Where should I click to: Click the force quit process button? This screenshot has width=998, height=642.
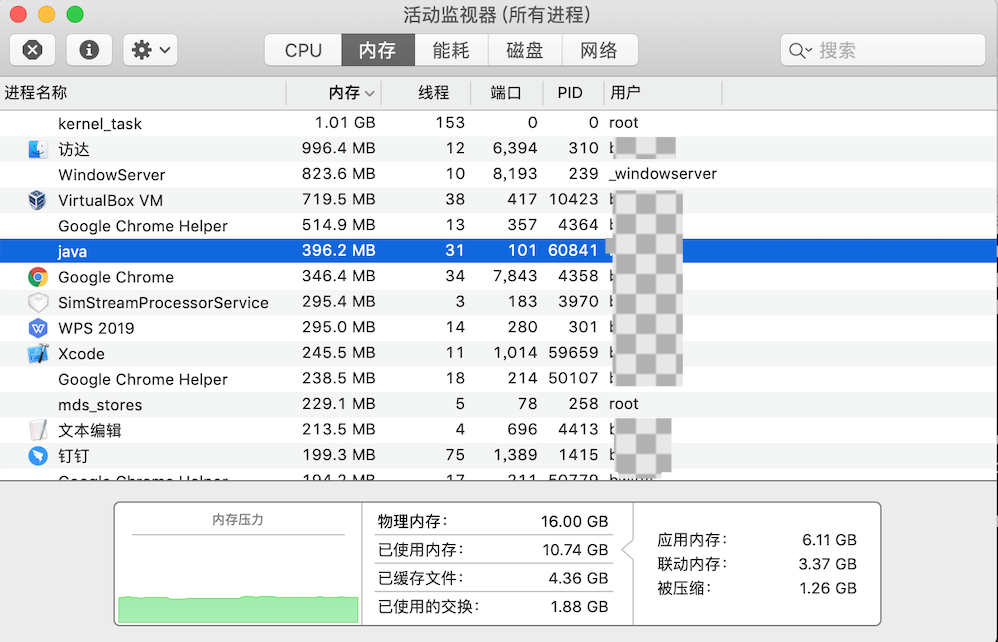(x=32, y=50)
